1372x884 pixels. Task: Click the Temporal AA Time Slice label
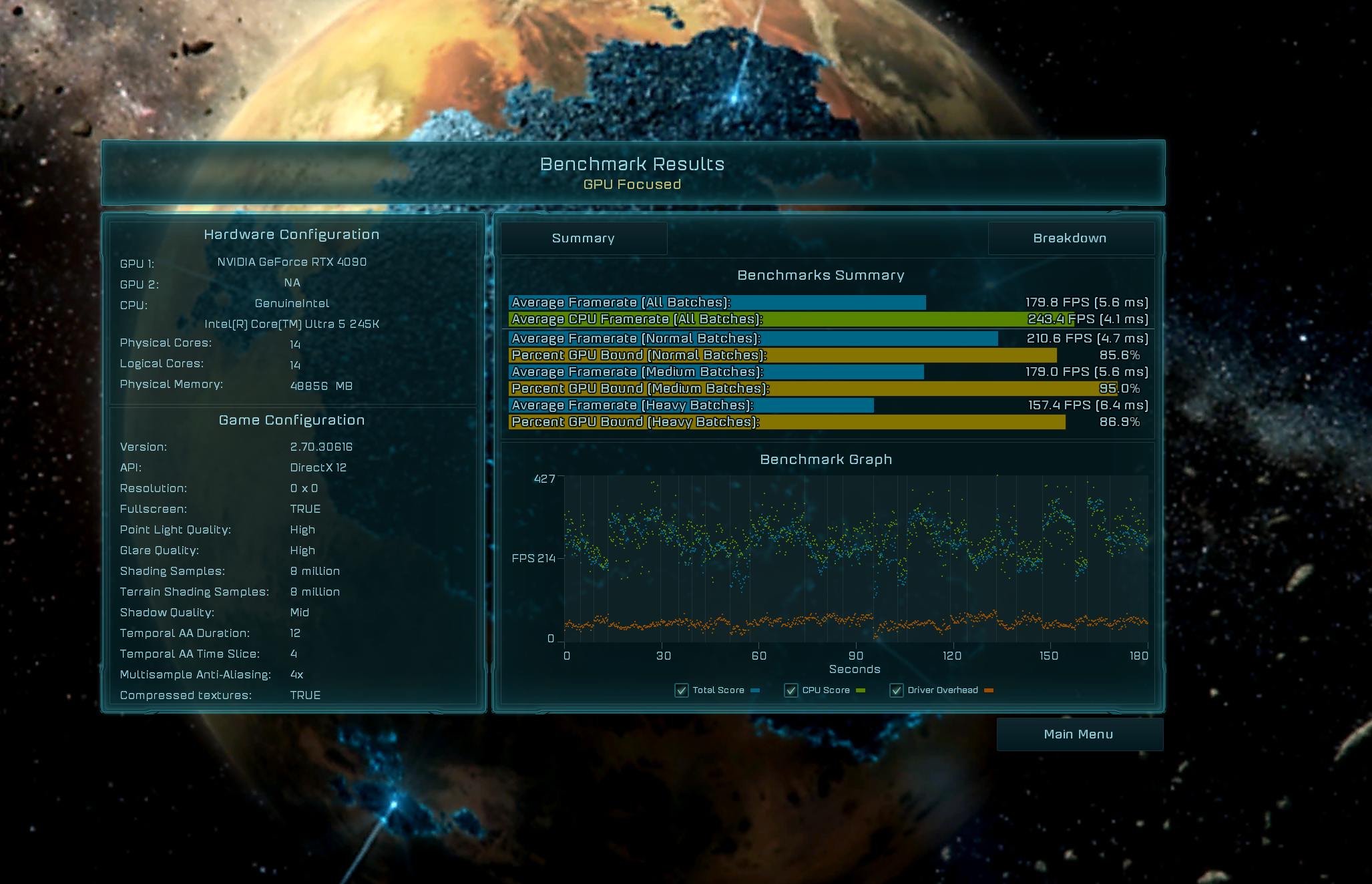click(x=190, y=654)
